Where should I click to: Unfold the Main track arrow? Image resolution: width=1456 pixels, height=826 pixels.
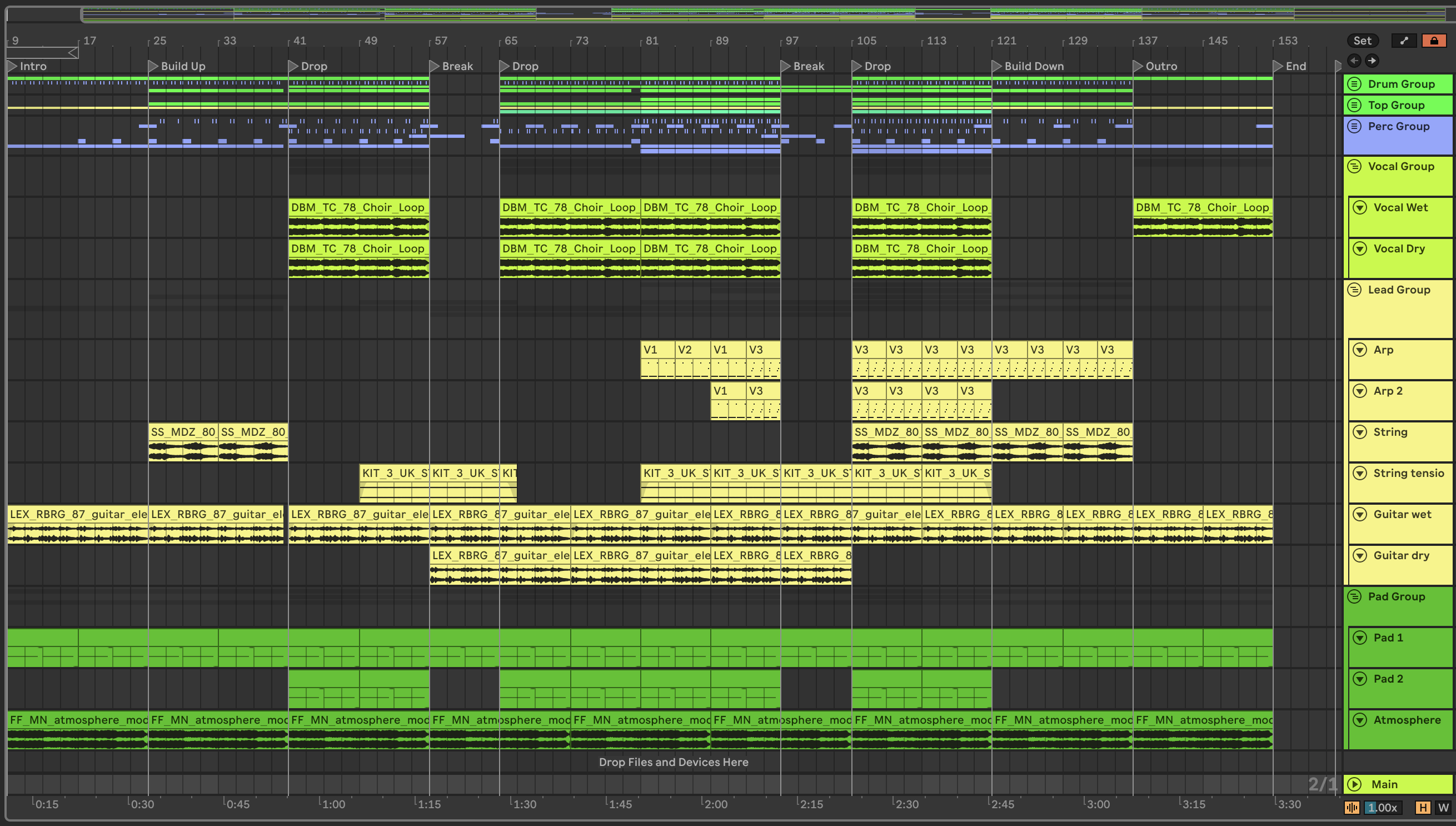click(1354, 784)
